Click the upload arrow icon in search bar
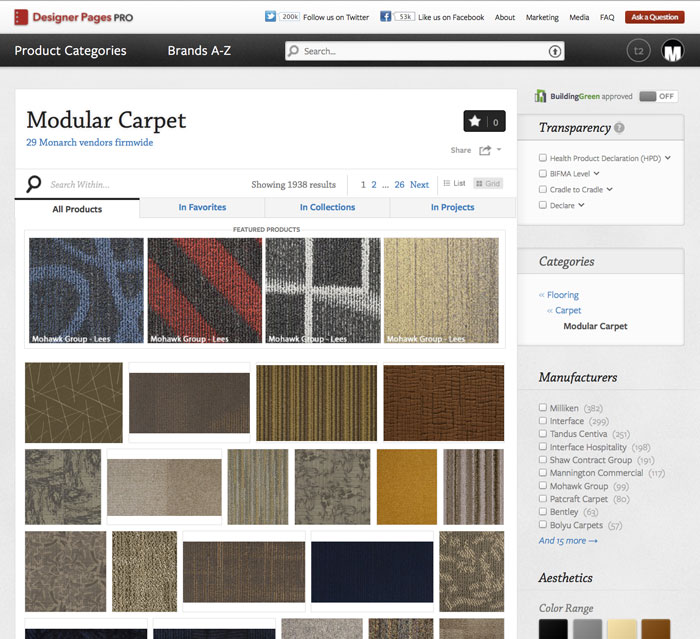700x639 pixels. click(554, 51)
